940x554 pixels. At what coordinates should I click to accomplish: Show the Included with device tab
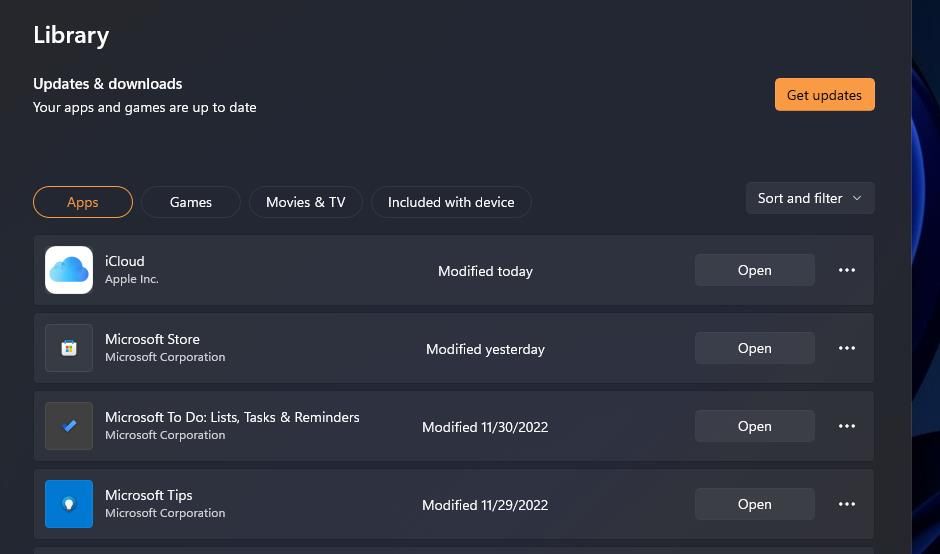(x=451, y=202)
